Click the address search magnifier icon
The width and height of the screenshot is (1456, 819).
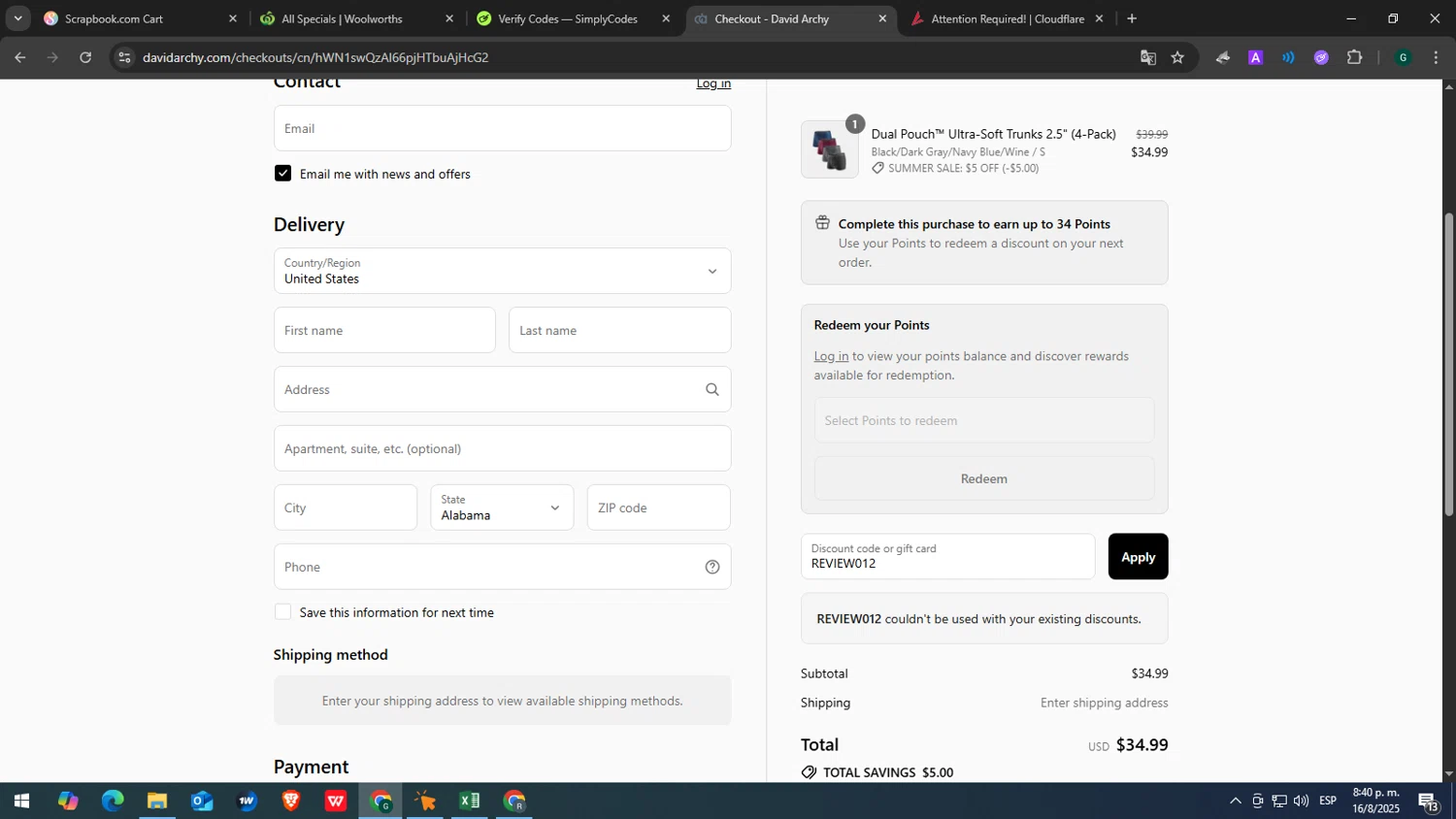(712, 389)
